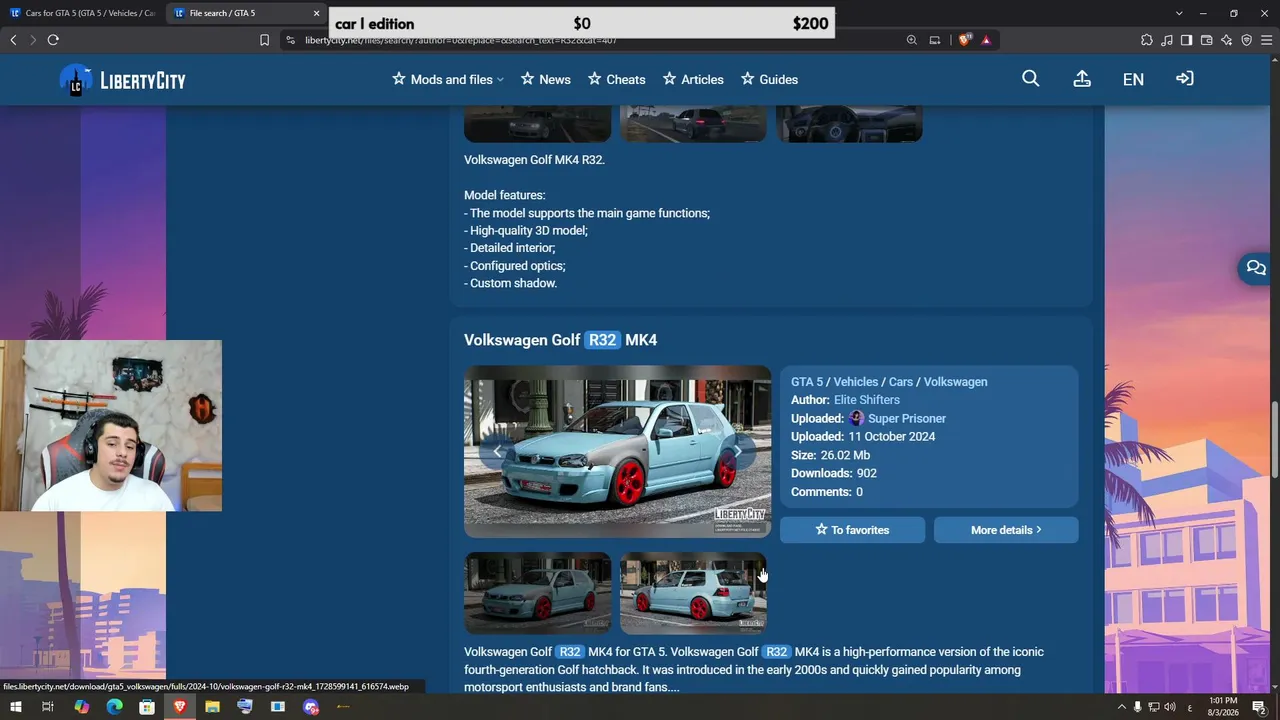Open Microsoft Store from the taskbar
The width and height of the screenshot is (1280, 720).
[x=147, y=707]
